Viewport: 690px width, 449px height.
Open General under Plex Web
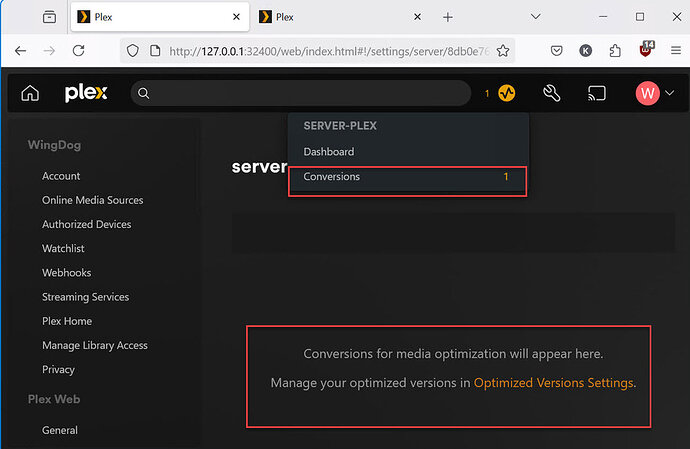click(x=59, y=430)
